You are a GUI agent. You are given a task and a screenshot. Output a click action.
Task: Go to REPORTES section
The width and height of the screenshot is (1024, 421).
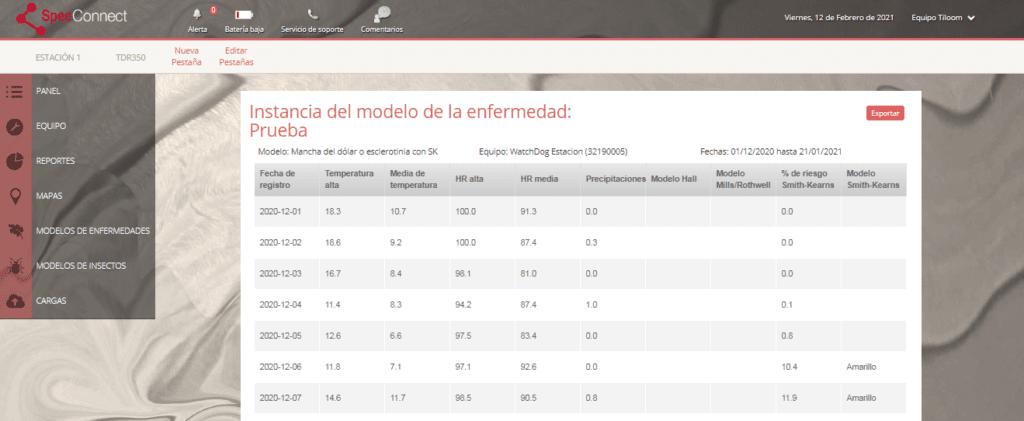pyautogui.click(x=55, y=161)
